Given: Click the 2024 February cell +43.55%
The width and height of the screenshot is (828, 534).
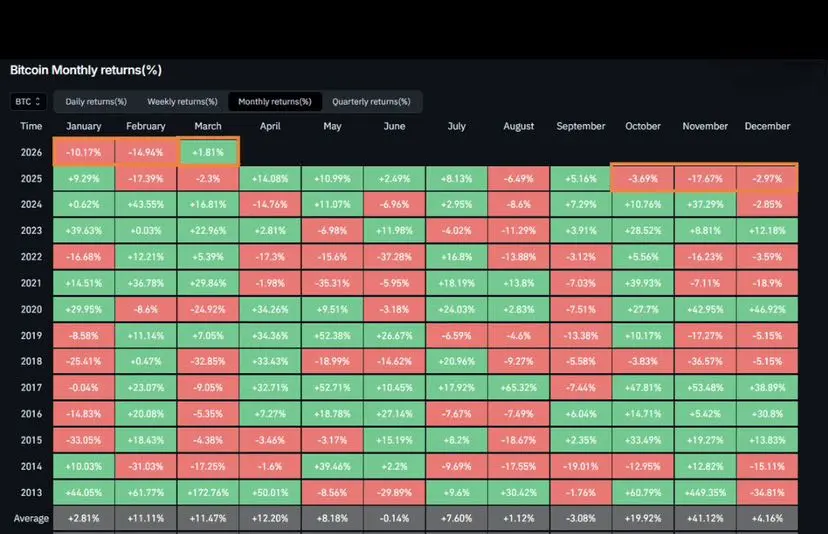Looking at the screenshot, I should click(x=146, y=204).
